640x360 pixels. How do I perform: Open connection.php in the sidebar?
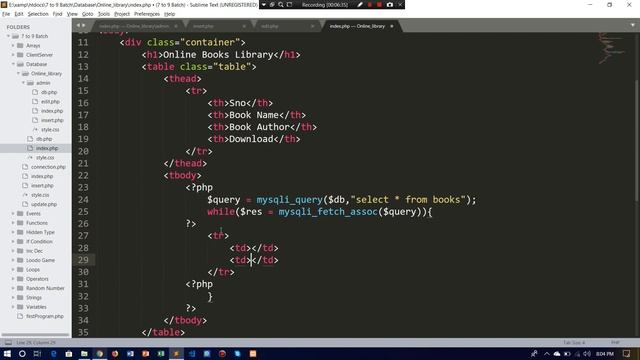coord(48,167)
